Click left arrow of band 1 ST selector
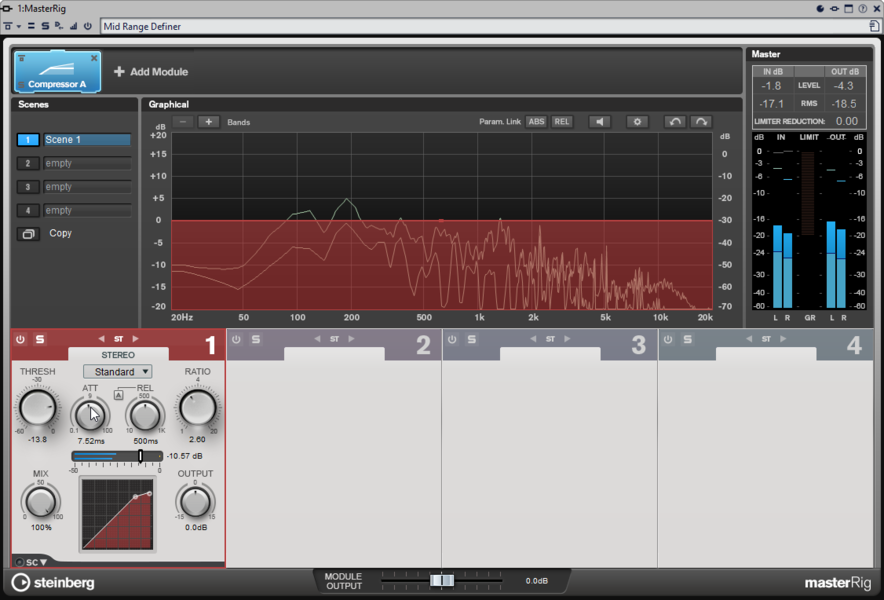This screenshot has height=600, width=884. [101, 339]
